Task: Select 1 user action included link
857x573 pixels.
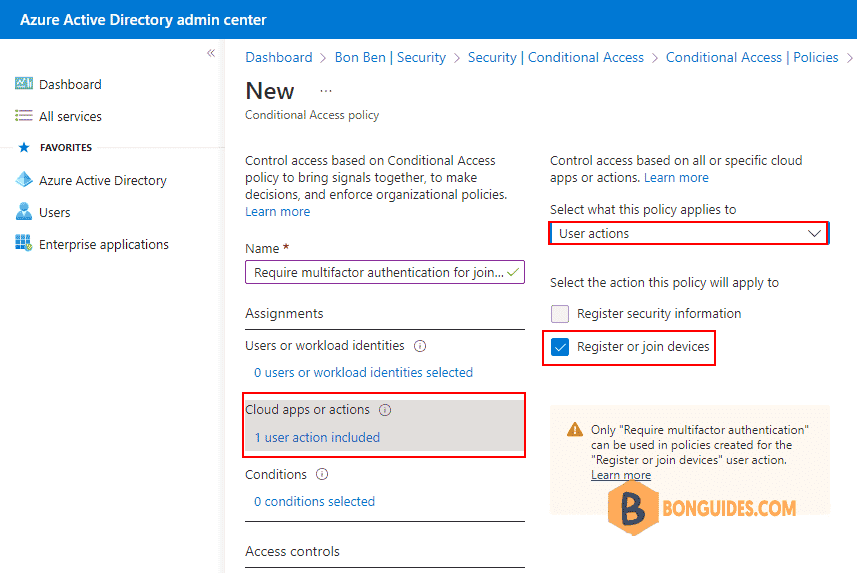Action: (x=317, y=438)
